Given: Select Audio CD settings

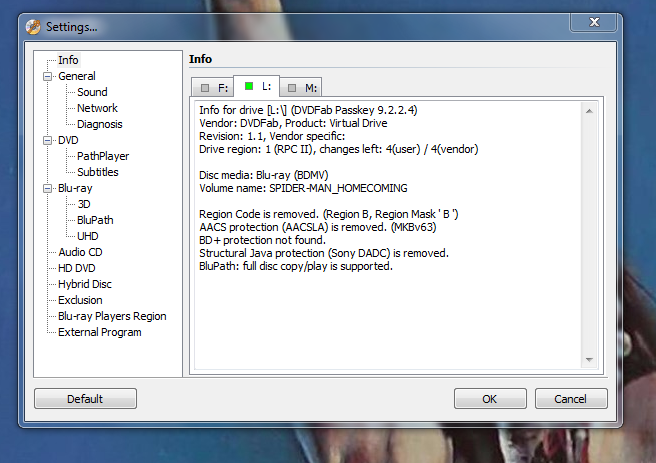Looking at the screenshot, I should 80,252.
